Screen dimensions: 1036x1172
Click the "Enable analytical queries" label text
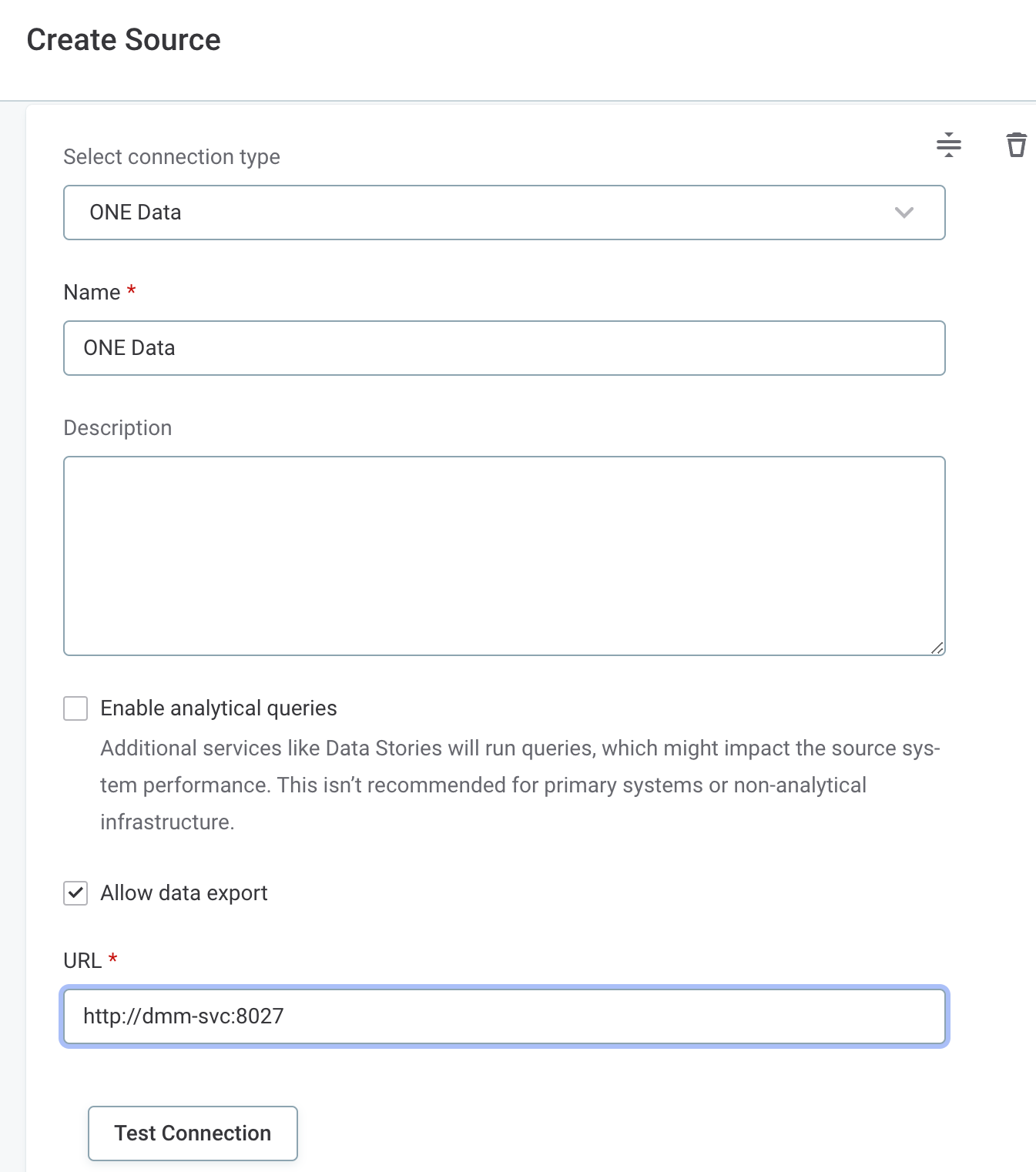(x=219, y=708)
